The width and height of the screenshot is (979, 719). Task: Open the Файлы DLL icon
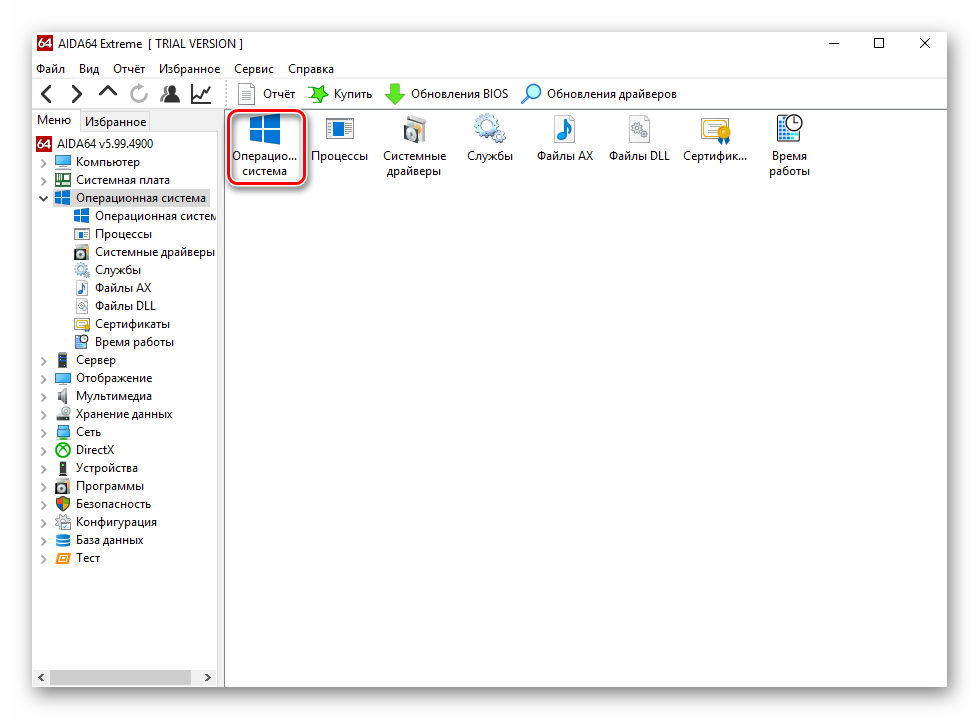point(639,139)
